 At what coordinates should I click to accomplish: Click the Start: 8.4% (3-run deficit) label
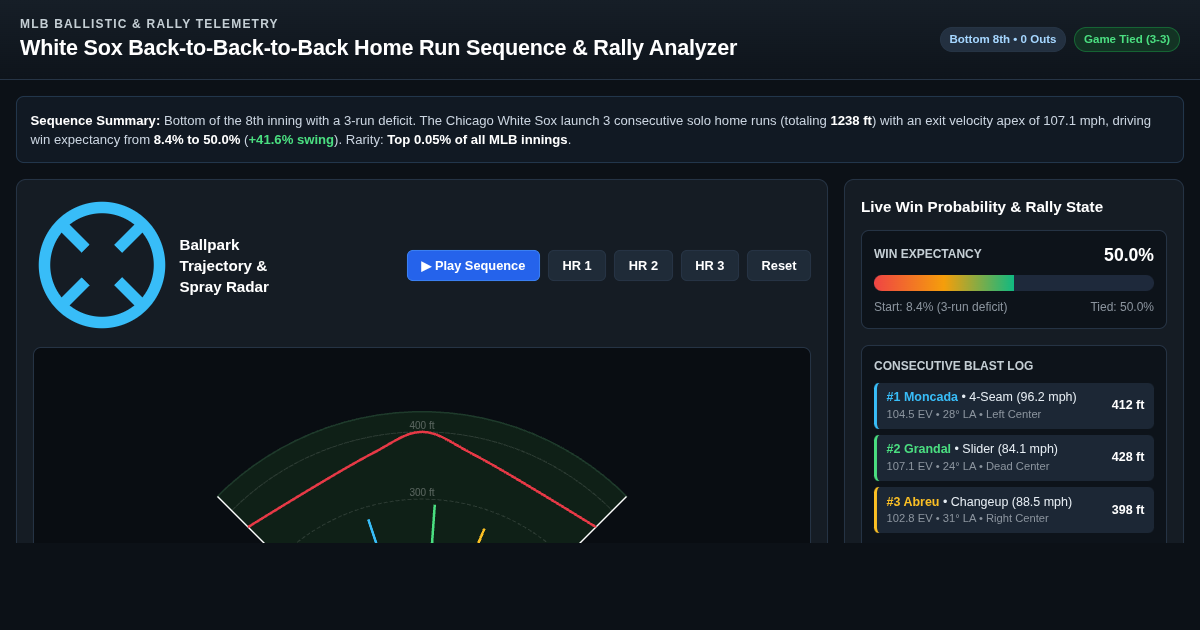point(940,307)
